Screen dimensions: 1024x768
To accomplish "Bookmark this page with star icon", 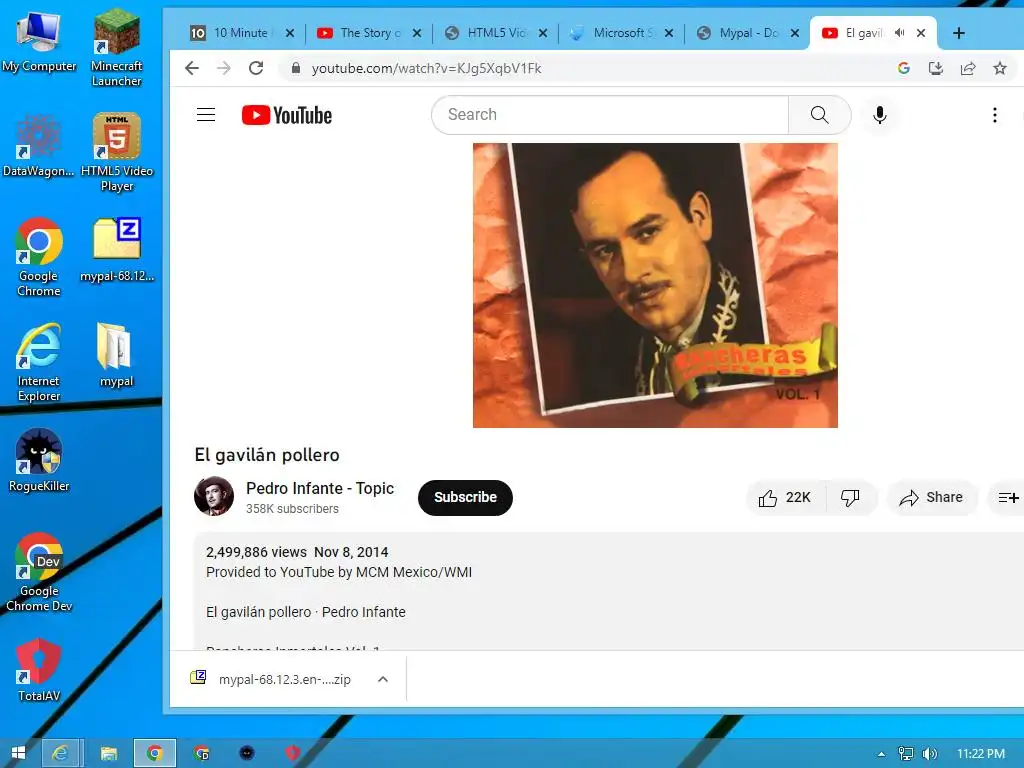I will 1000,68.
